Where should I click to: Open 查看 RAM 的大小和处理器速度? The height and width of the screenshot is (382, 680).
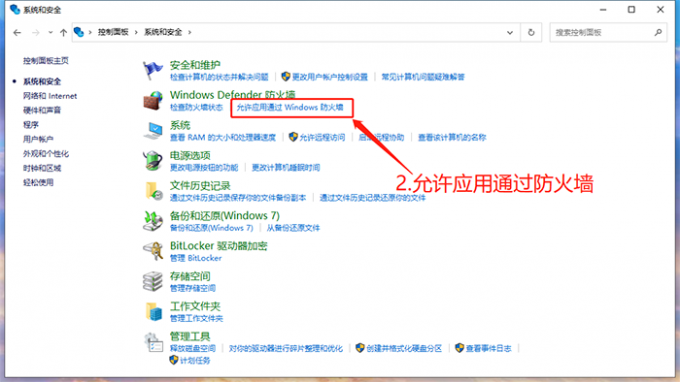223,137
